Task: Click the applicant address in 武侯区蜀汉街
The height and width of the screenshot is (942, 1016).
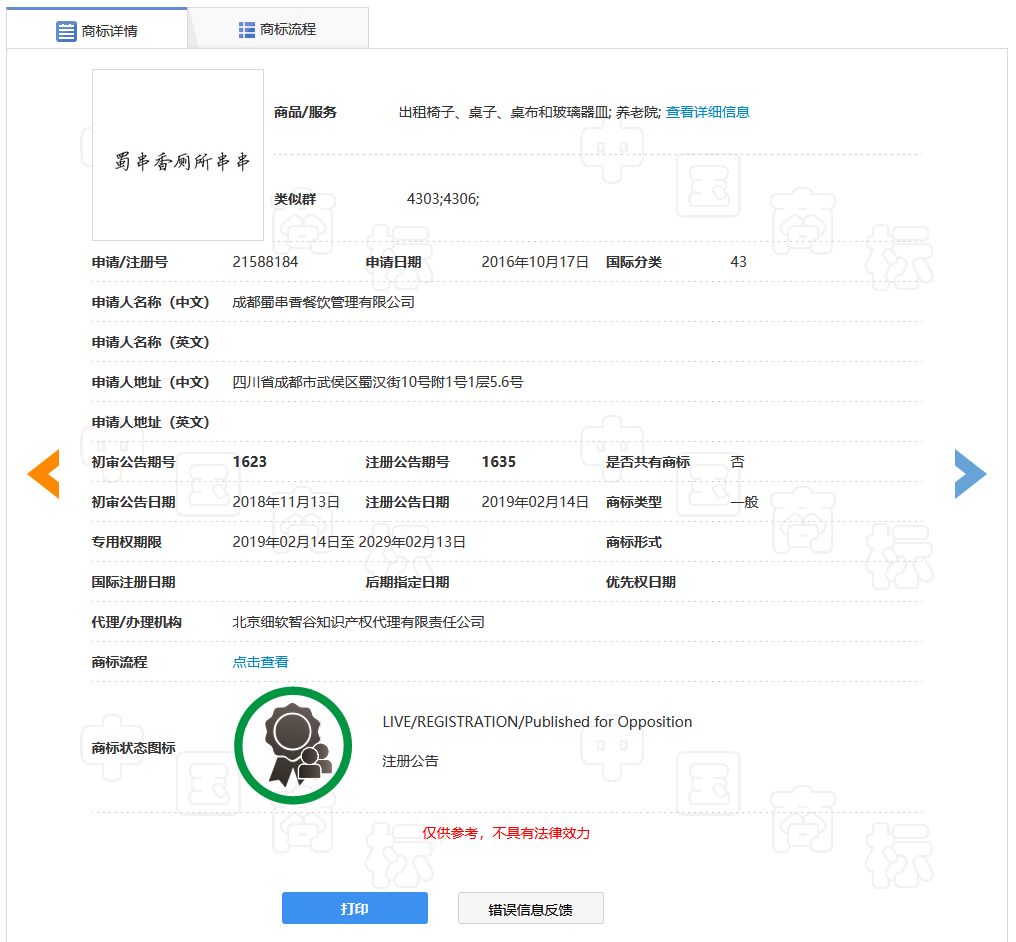Action: (377, 382)
